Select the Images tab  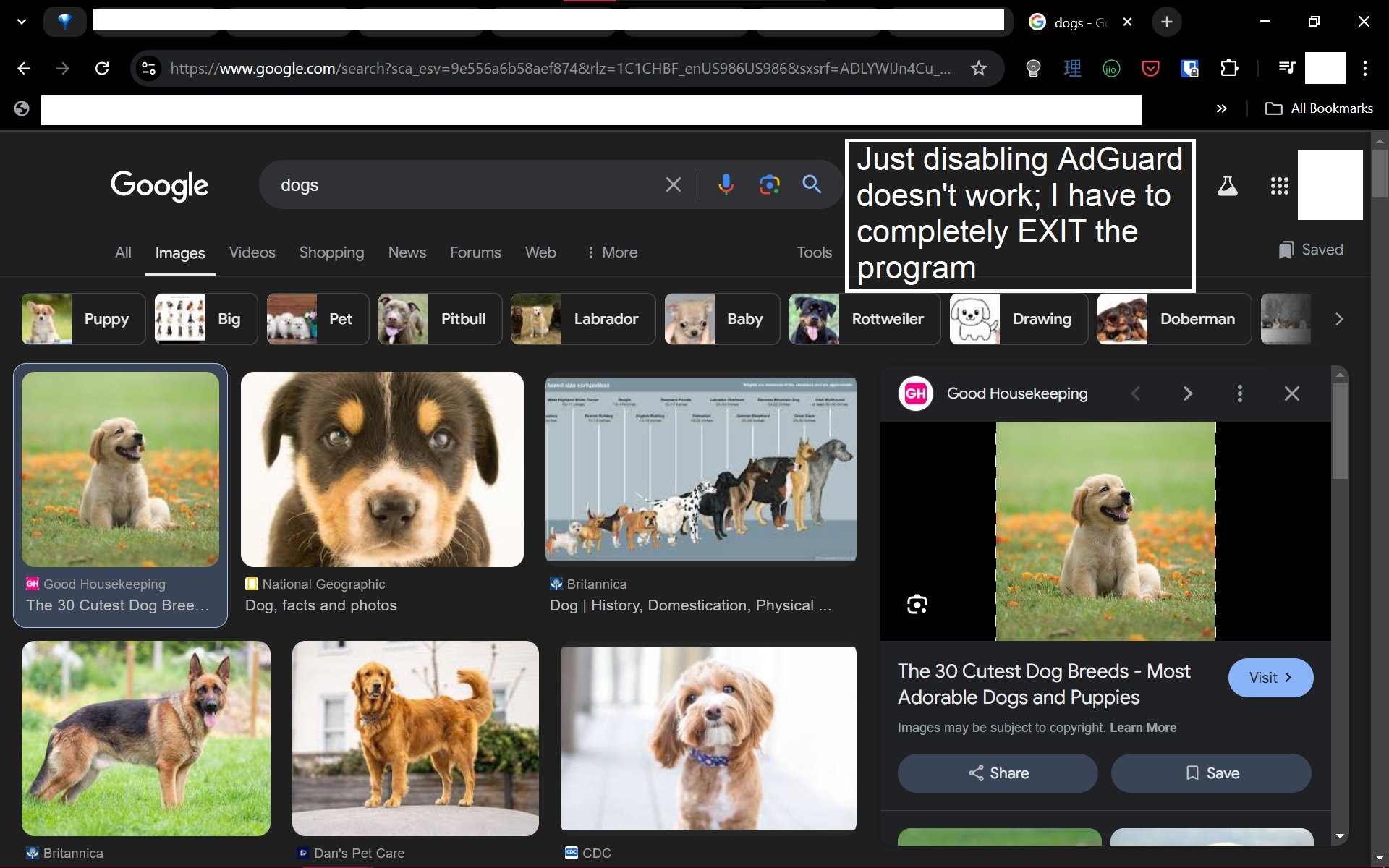[x=180, y=253]
